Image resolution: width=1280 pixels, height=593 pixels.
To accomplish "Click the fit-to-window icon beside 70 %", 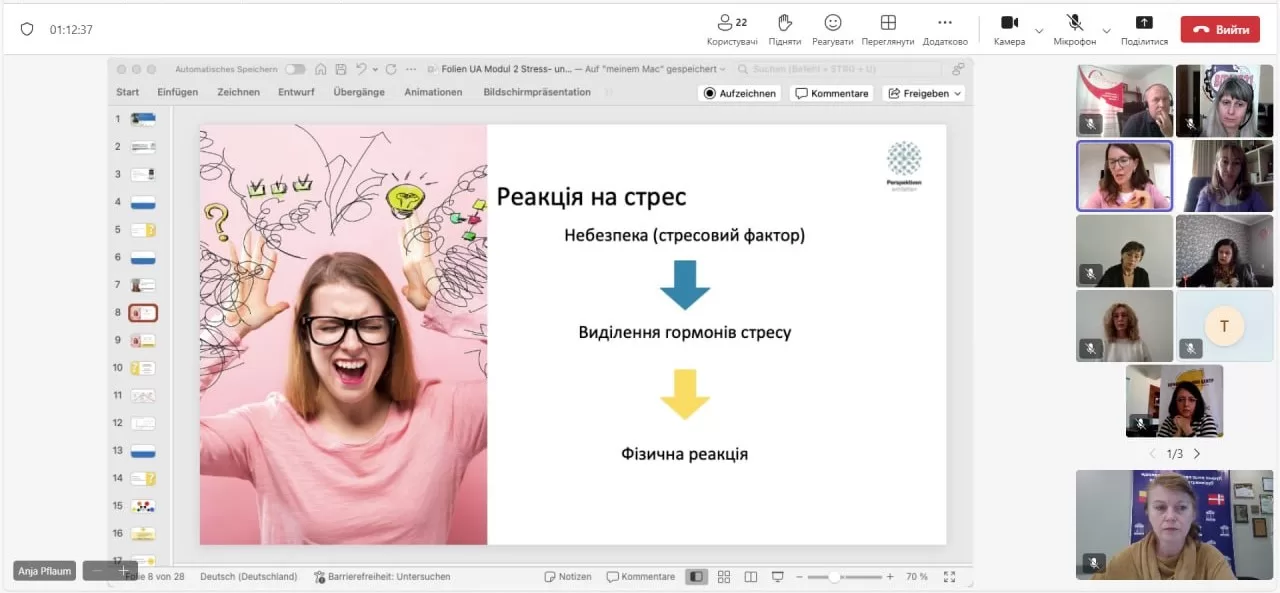I will point(949,577).
